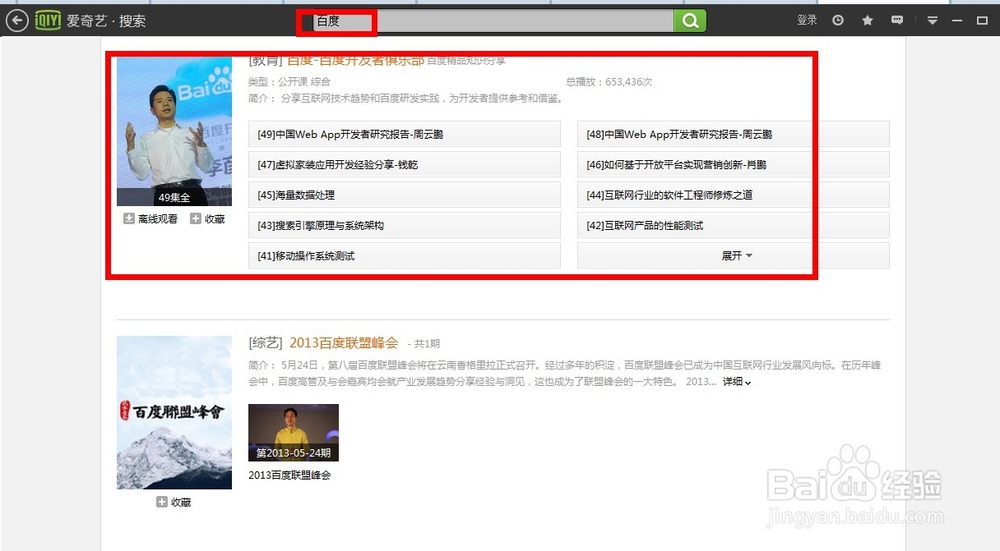This screenshot has height=551, width=1000.
Task: Add 百度开发者俱乐部 to favorites via 收藏
Action: pyautogui.click(x=208, y=219)
